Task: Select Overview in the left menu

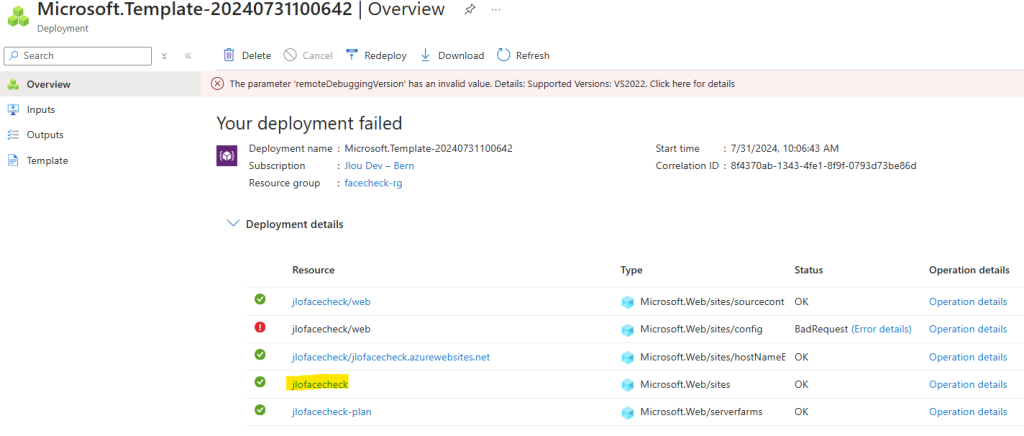Action: tap(100, 84)
